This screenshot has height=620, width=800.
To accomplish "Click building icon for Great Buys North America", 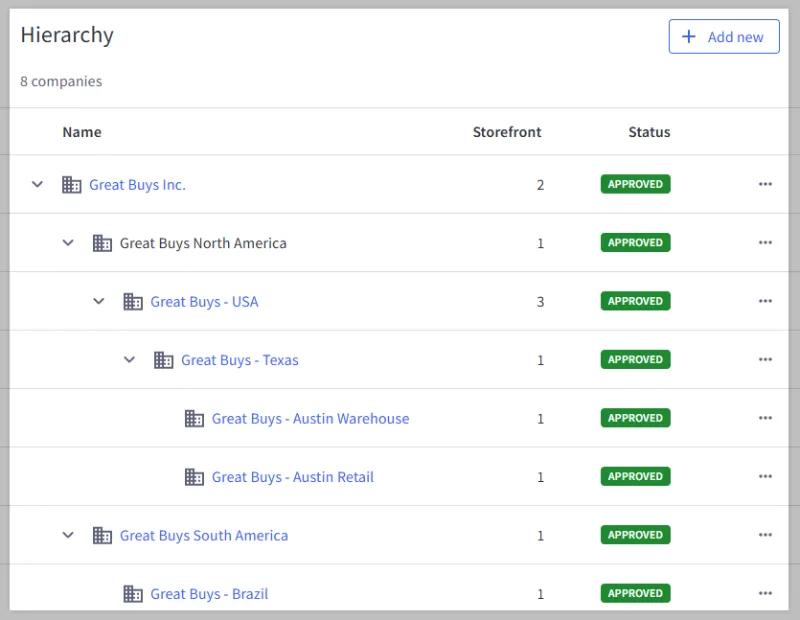I will [x=102, y=243].
